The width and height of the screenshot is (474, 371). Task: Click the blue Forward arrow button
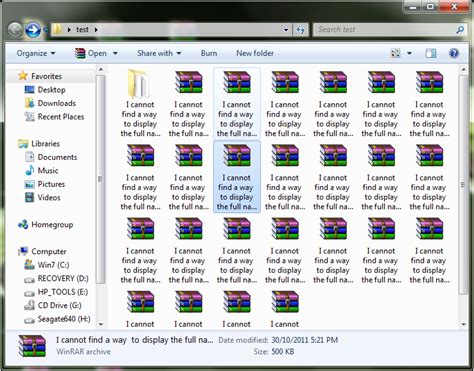pyautogui.click(x=33, y=30)
